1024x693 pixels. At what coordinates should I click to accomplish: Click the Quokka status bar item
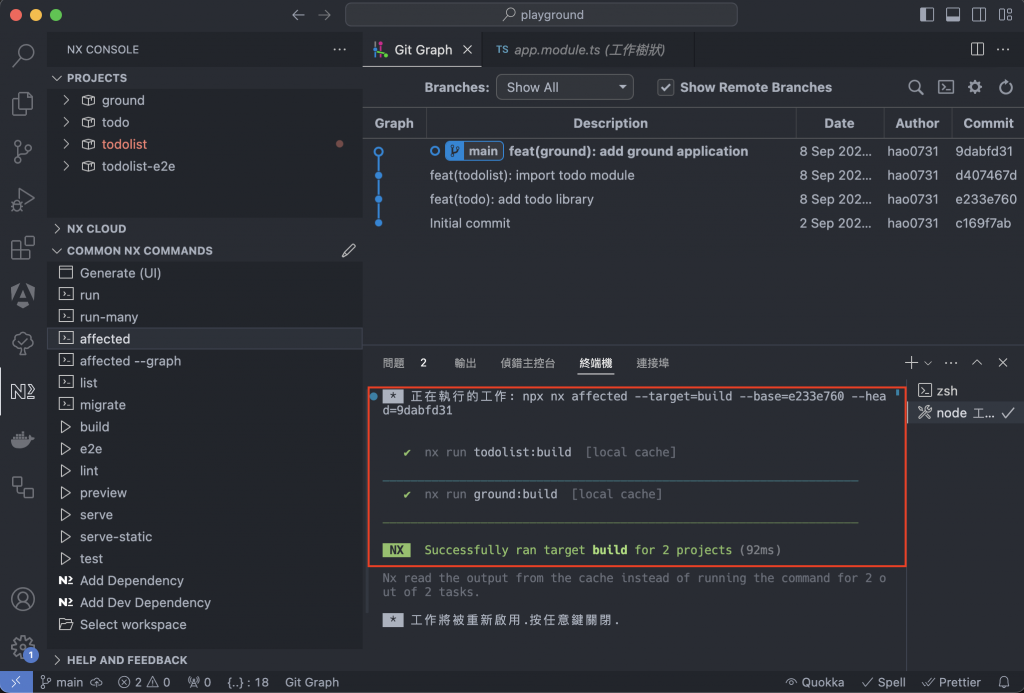814,682
